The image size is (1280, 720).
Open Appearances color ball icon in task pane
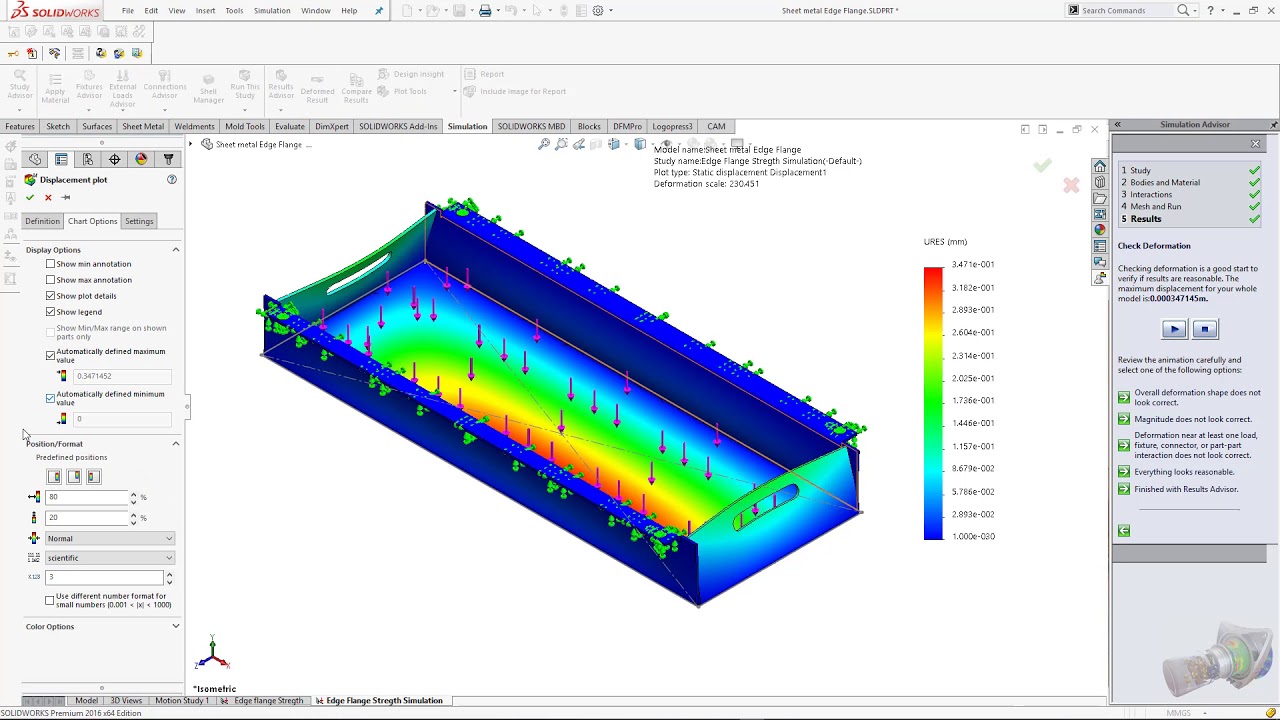pos(1100,229)
